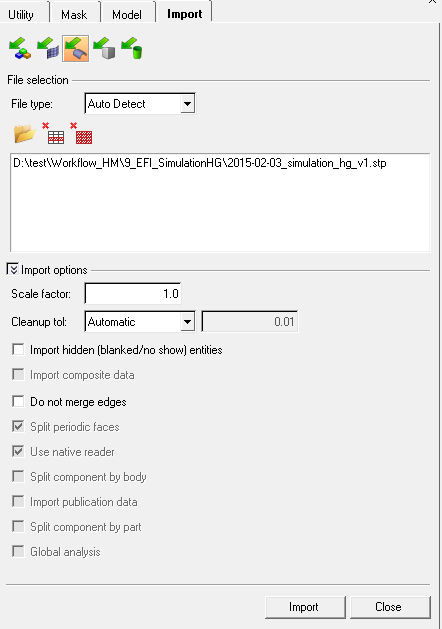The image size is (442, 629).
Task: Enable Import hidden (blanked/no show) entities checkbox
Action: point(18,349)
